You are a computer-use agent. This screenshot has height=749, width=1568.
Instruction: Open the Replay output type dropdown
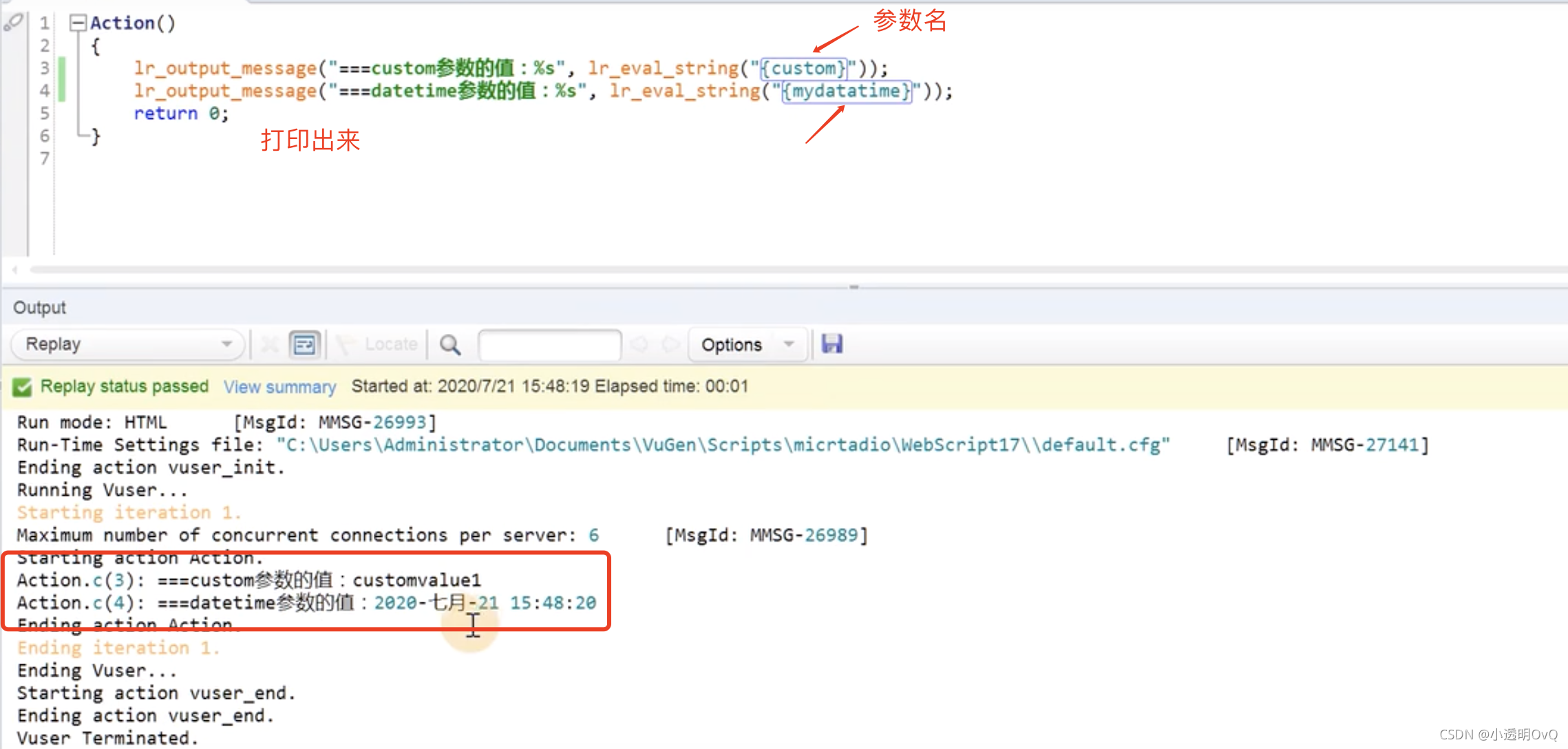click(127, 344)
